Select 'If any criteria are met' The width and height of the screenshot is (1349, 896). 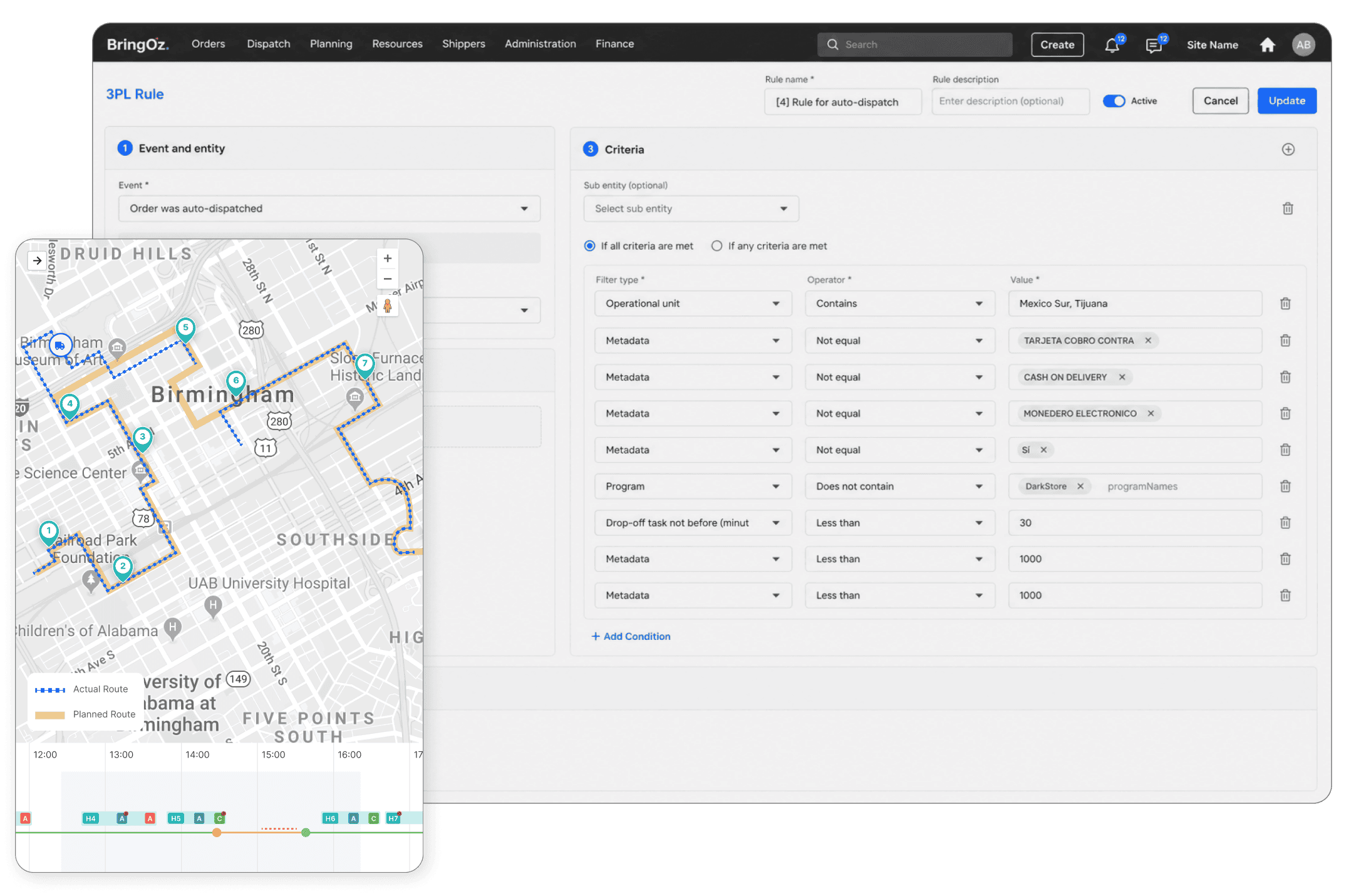716,246
